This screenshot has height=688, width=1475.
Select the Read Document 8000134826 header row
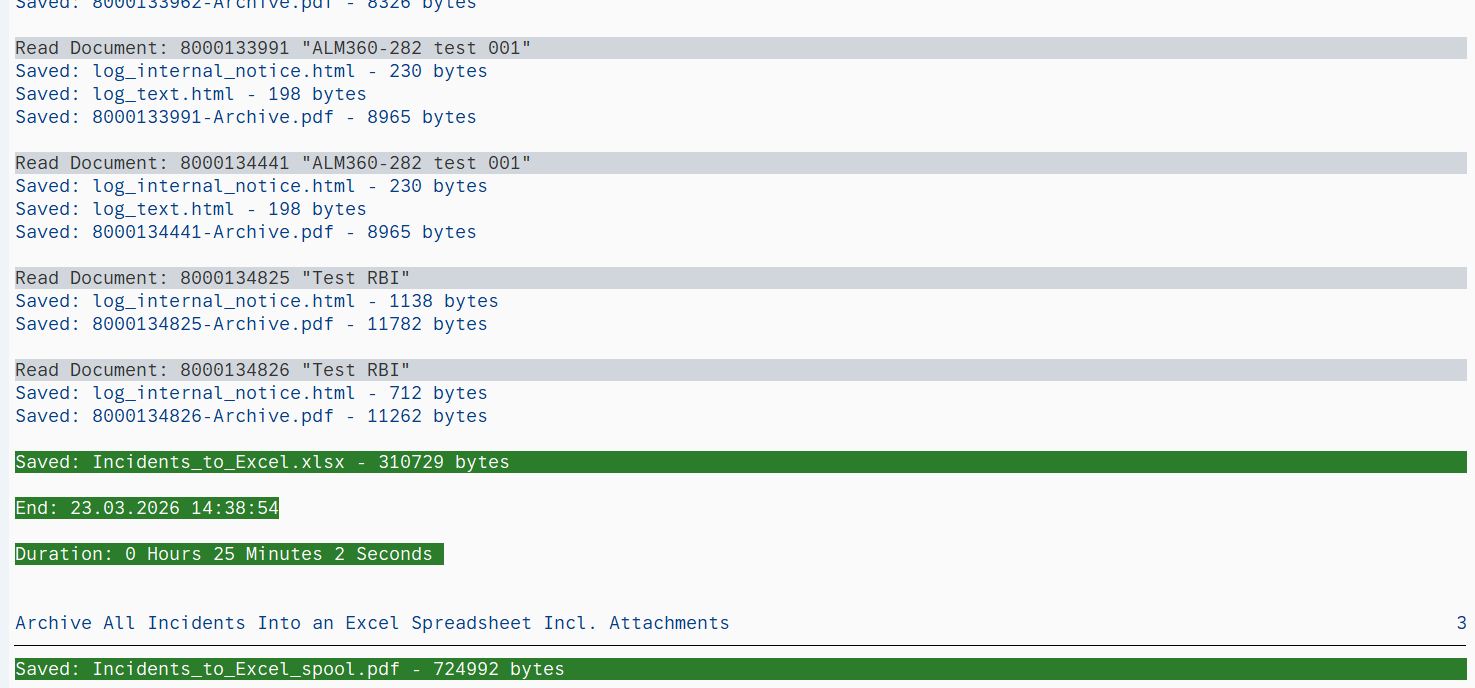click(213, 370)
